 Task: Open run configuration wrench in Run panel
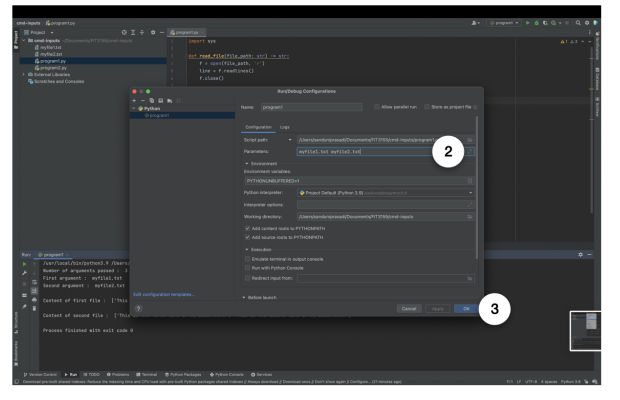click(x=25, y=273)
